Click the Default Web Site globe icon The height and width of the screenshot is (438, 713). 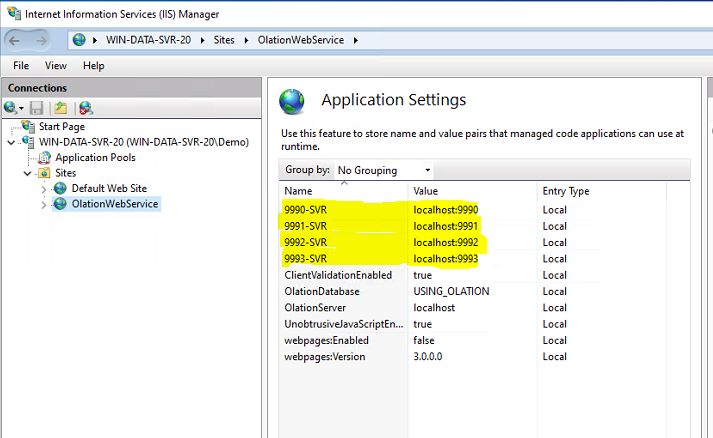click(60, 188)
